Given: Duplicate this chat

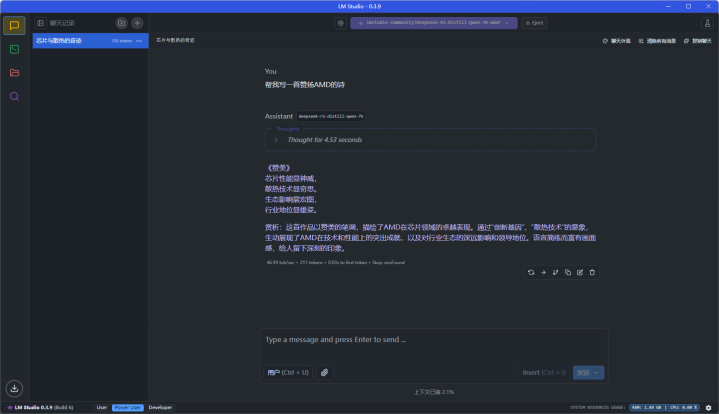Looking at the screenshot, I should (x=697, y=41).
